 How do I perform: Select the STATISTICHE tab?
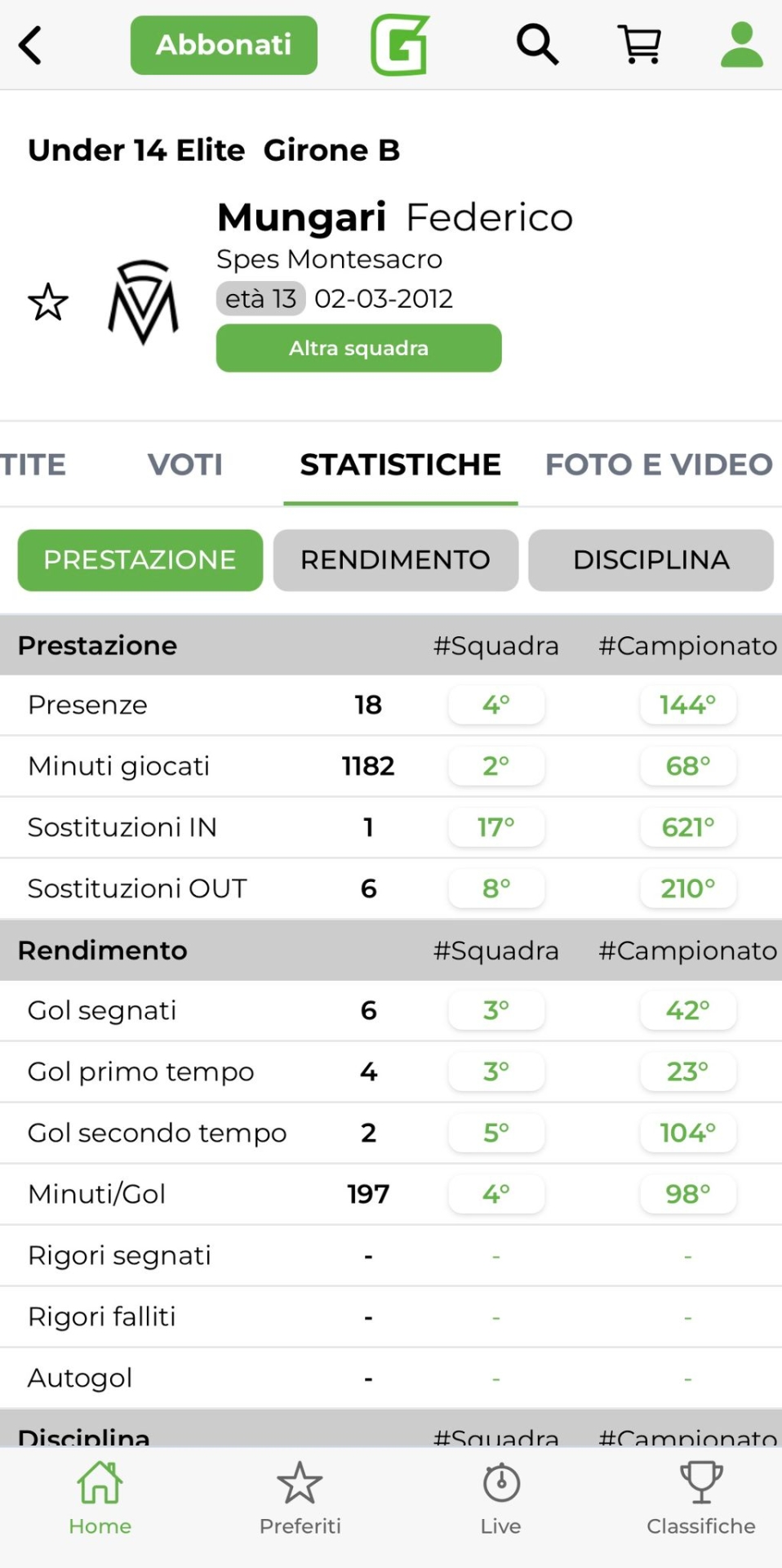coord(400,465)
